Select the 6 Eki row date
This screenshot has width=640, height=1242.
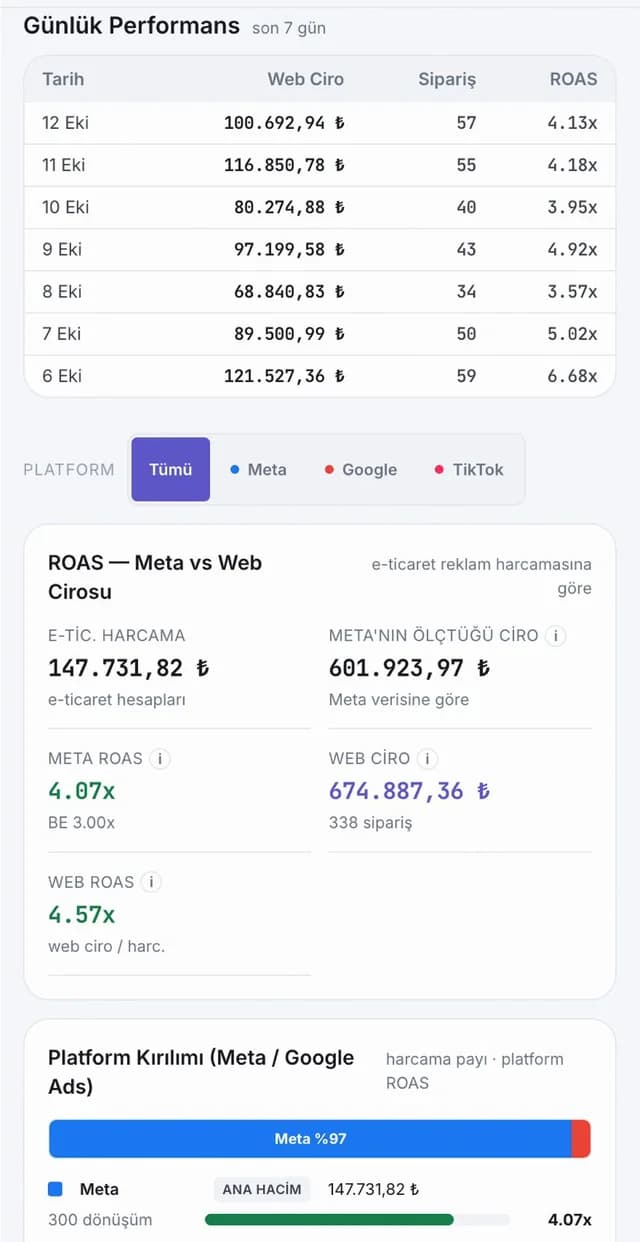[62, 376]
